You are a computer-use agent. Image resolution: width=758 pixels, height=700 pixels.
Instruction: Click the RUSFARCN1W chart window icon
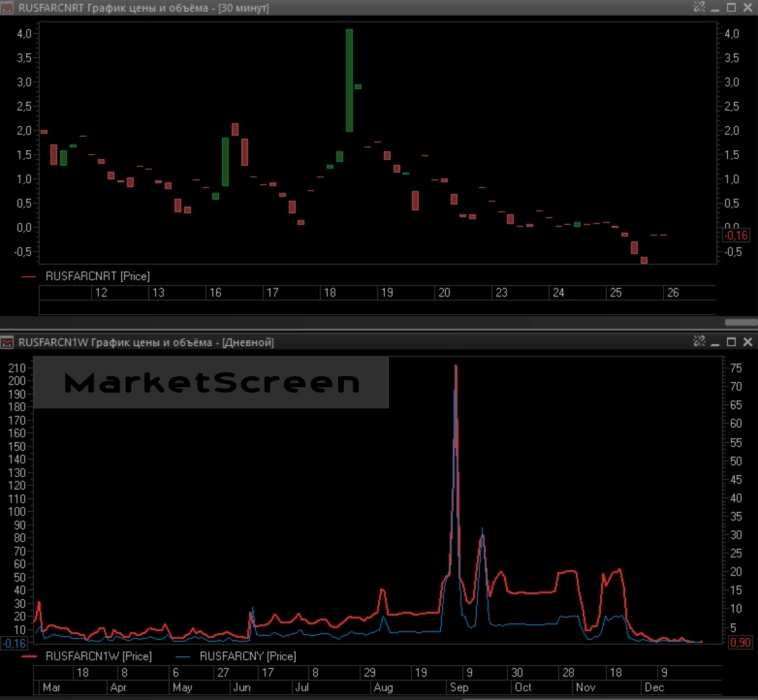[7, 343]
